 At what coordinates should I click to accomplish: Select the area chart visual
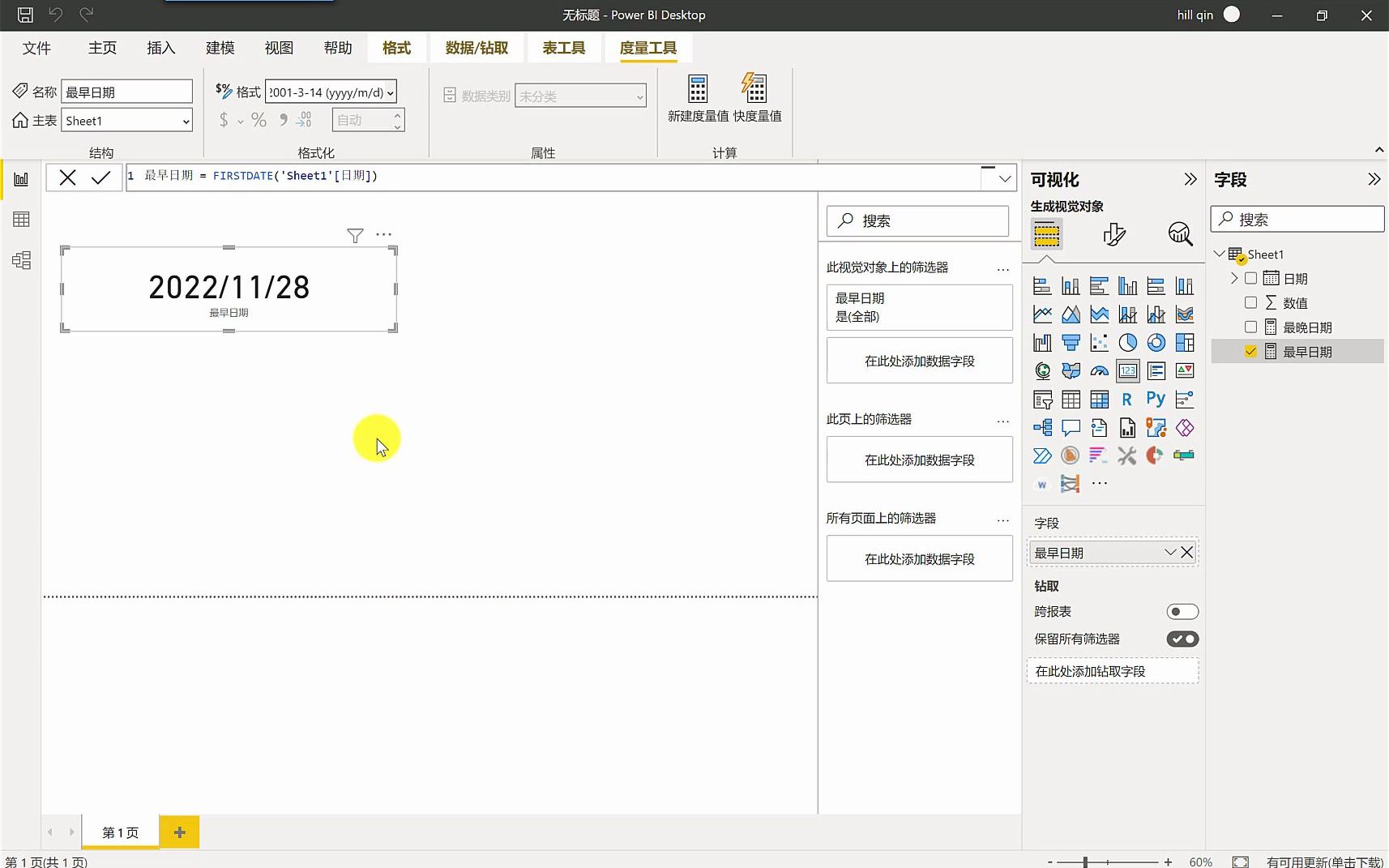(x=1071, y=314)
